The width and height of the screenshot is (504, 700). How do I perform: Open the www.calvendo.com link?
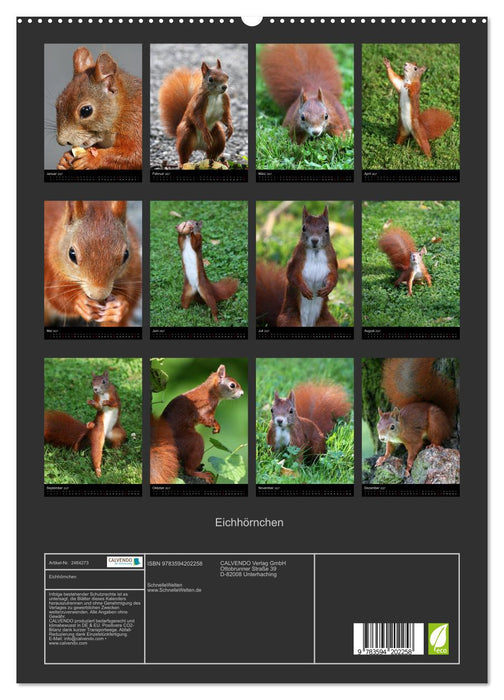point(68,643)
